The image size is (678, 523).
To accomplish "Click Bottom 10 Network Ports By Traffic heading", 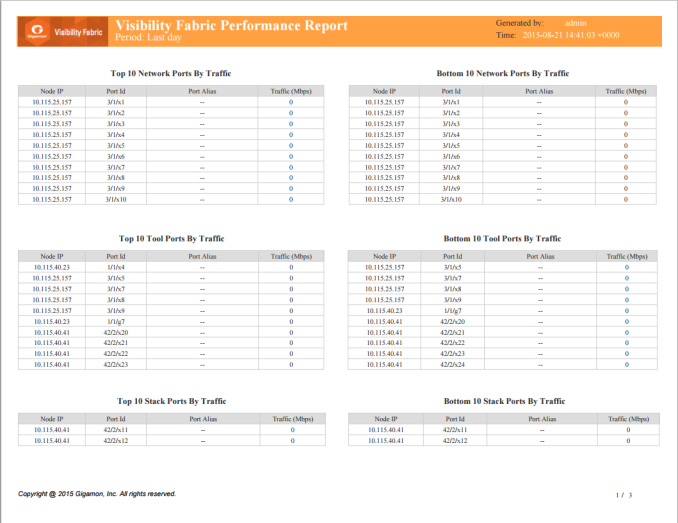I will (503, 73).
